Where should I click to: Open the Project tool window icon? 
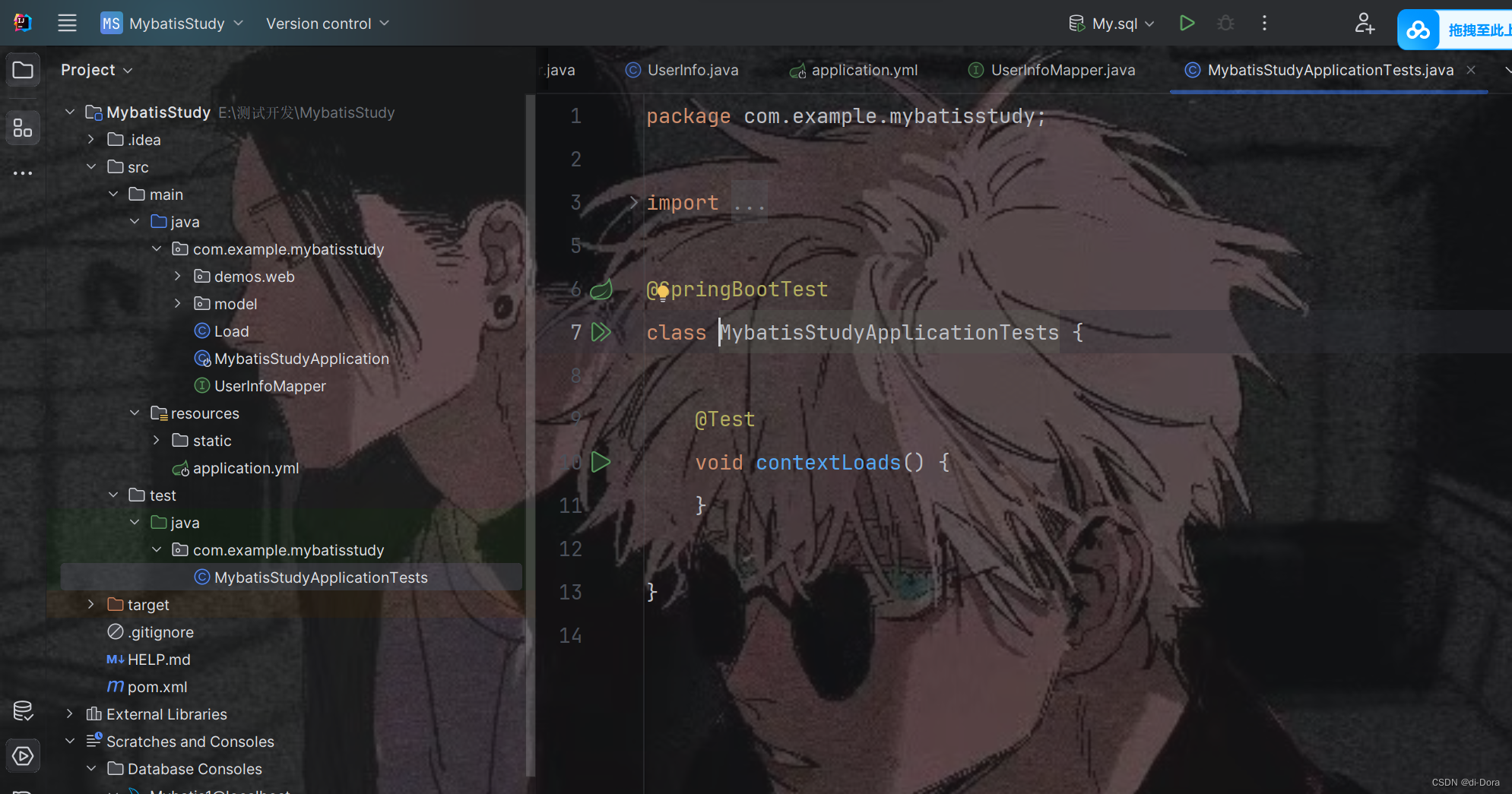22,69
